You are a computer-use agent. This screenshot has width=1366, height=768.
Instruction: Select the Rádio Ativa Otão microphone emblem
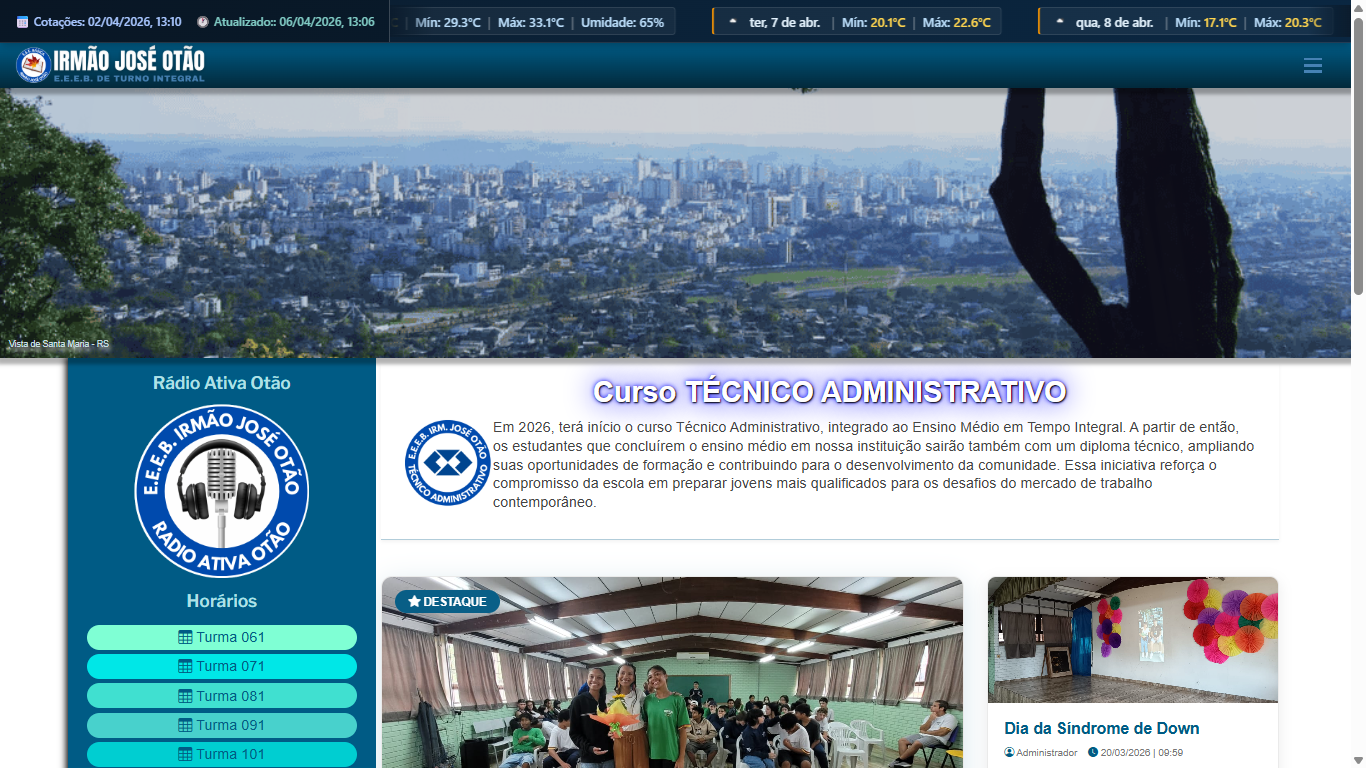(220, 490)
